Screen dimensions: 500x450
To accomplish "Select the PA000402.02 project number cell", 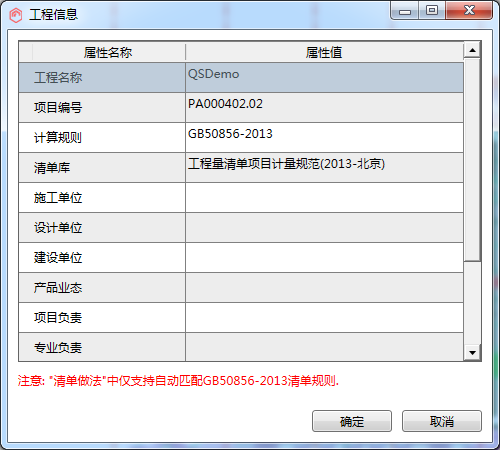I will 324,107.
